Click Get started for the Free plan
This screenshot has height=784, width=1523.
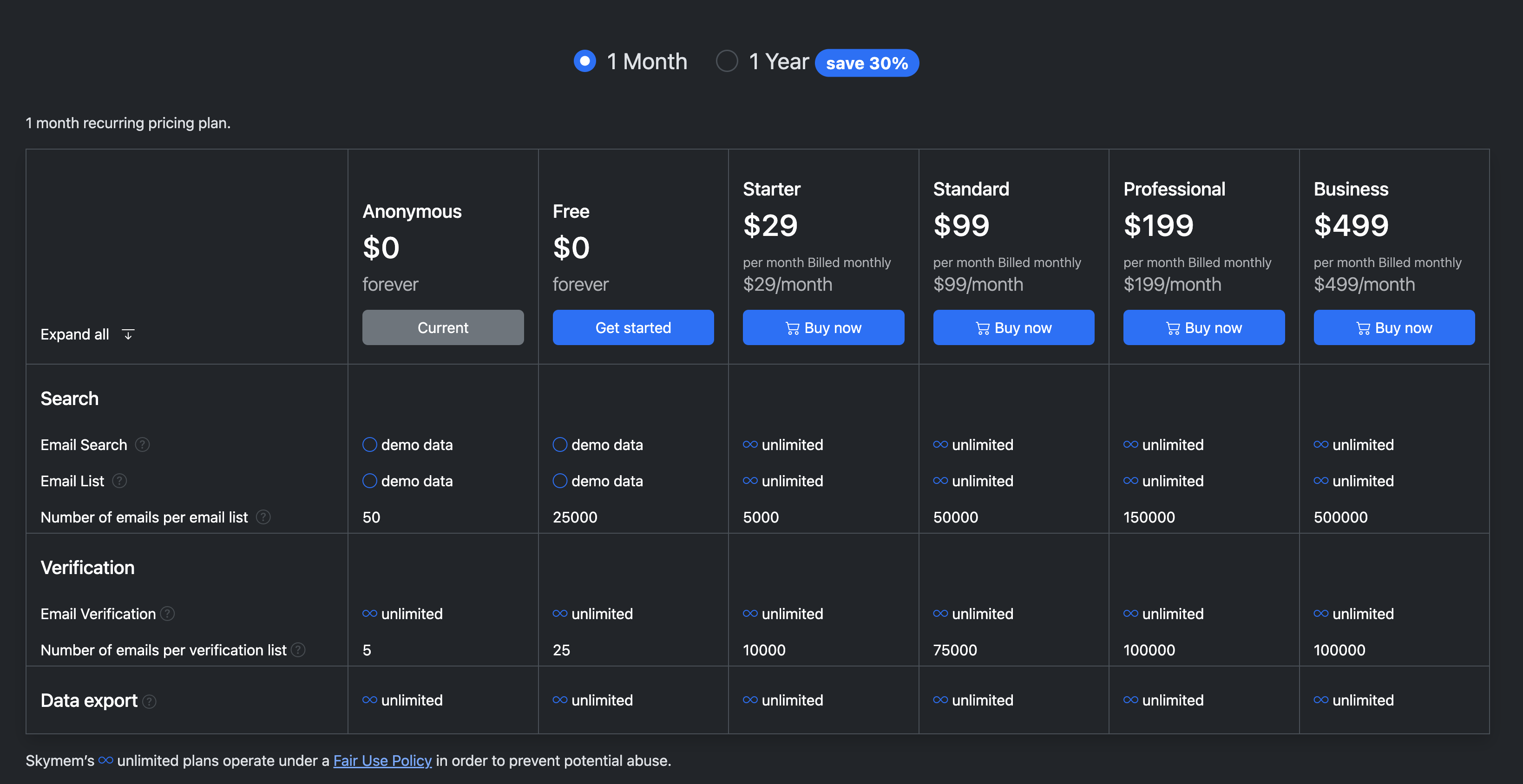coord(633,327)
